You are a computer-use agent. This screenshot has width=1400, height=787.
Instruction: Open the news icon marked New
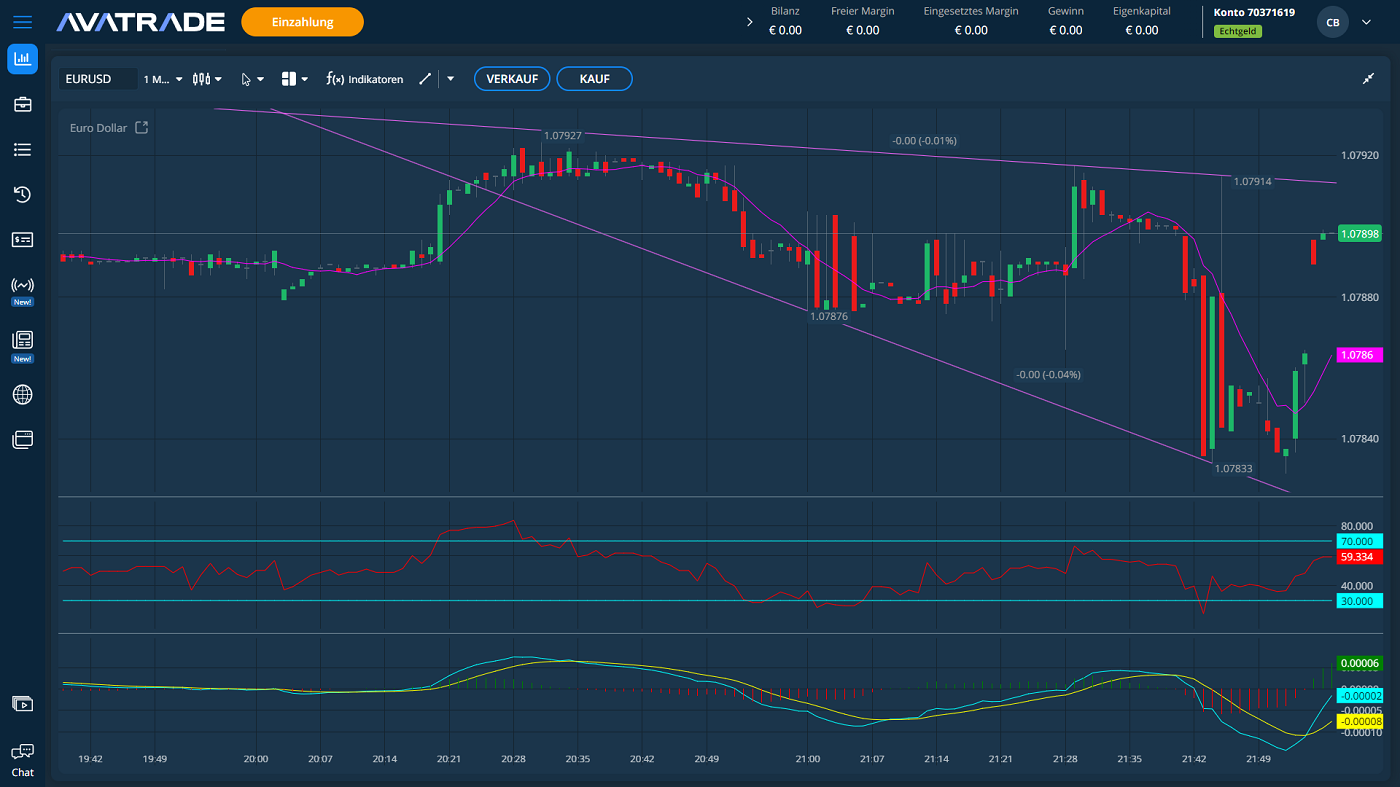pyautogui.click(x=22, y=341)
